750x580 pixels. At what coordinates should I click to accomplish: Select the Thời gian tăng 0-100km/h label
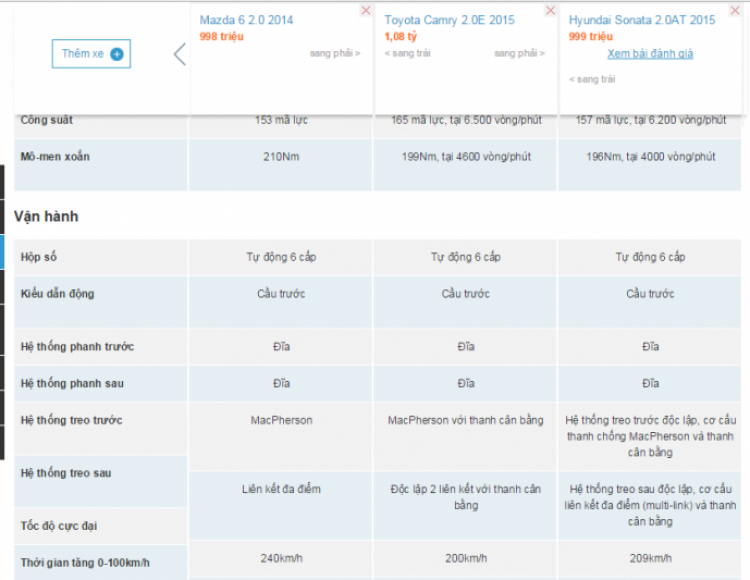click(x=85, y=563)
